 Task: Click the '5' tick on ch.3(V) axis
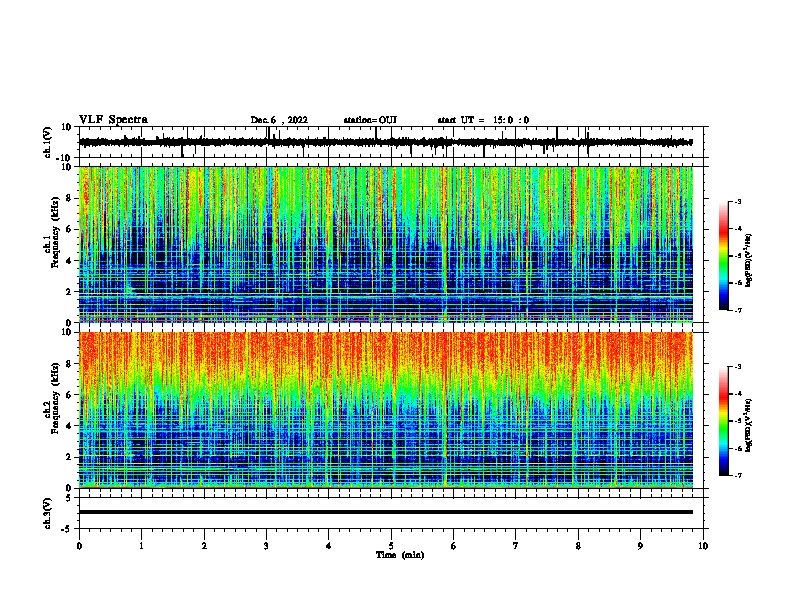69,498
